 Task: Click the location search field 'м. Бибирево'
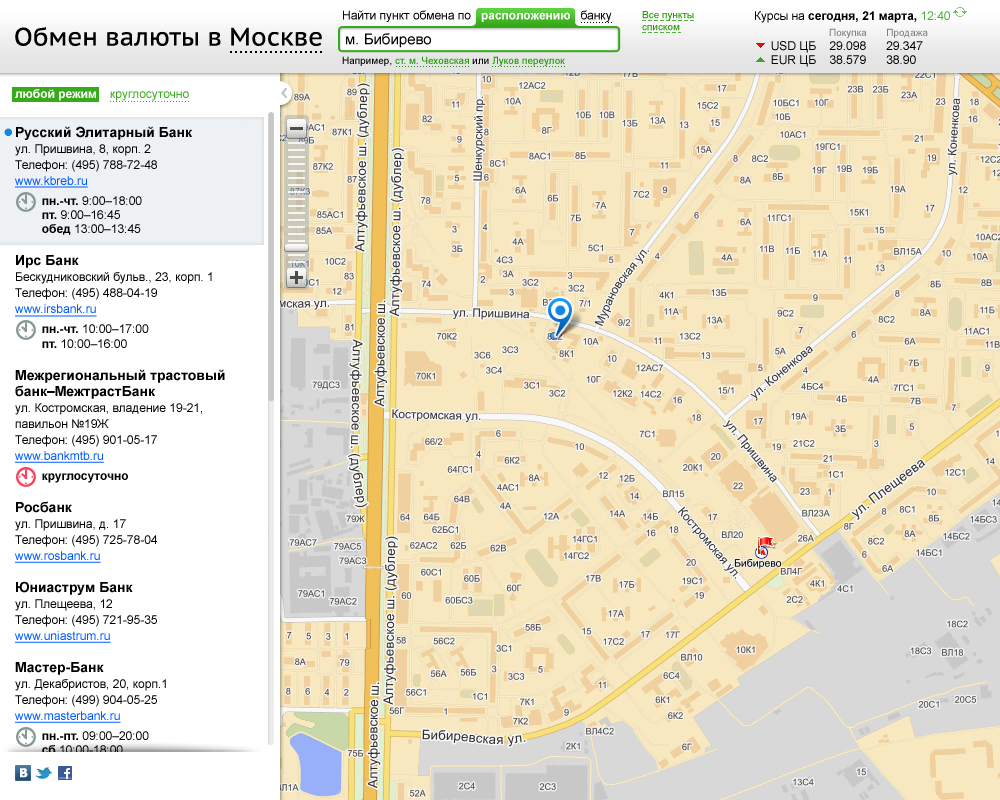pyautogui.click(x=478, y=40)
